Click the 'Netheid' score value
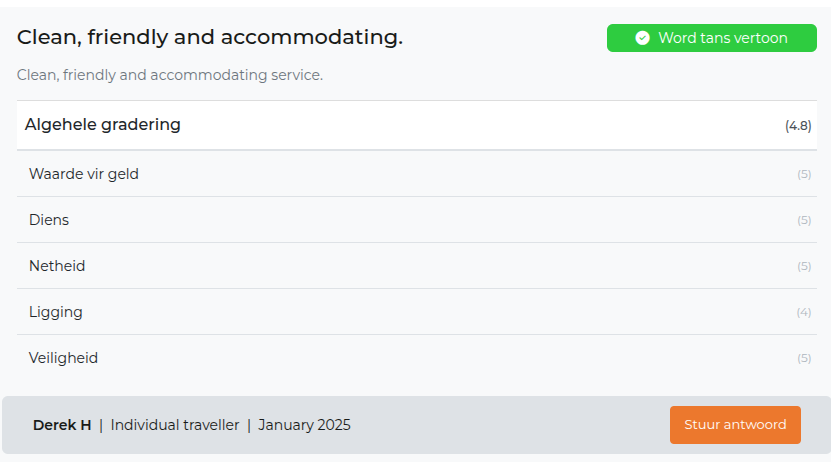The height and width of the screenshot is (462, 831). pos(804,266)
